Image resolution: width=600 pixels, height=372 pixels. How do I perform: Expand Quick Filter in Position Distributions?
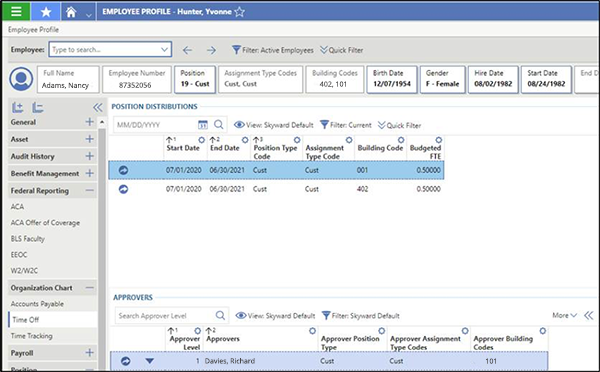click(399, 125)
